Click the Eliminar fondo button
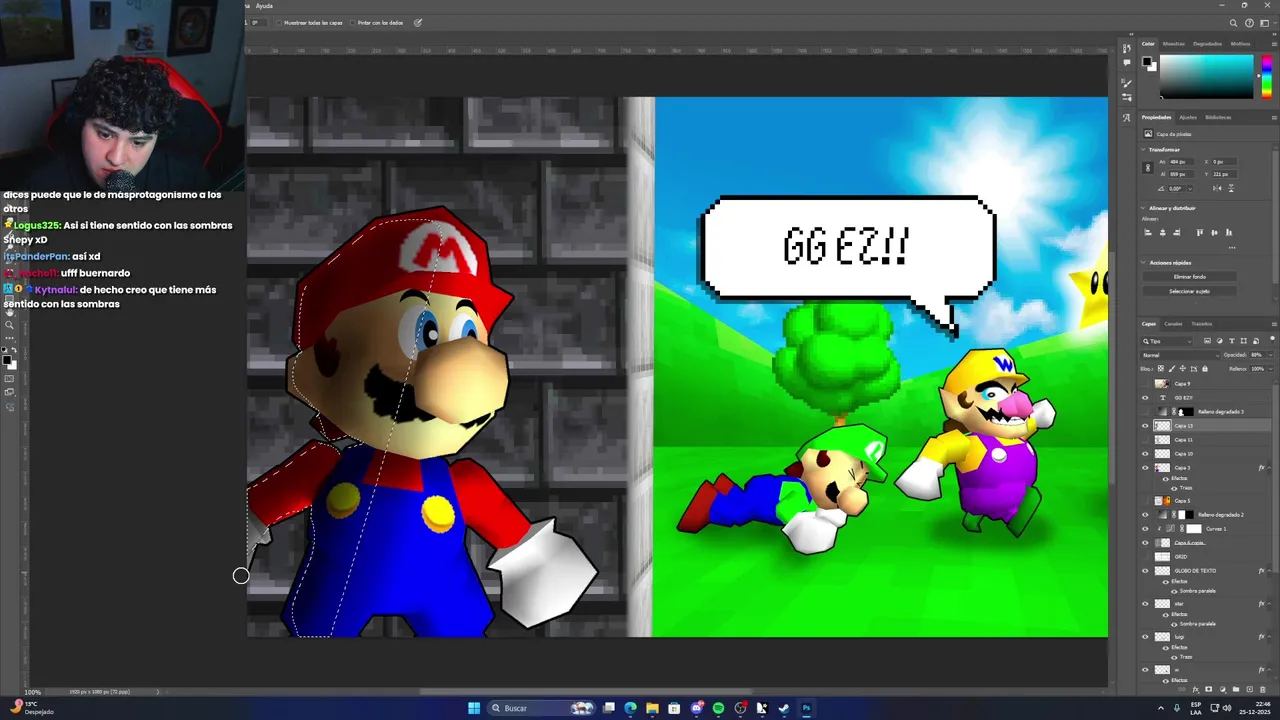 click(x=1189, y=277)
